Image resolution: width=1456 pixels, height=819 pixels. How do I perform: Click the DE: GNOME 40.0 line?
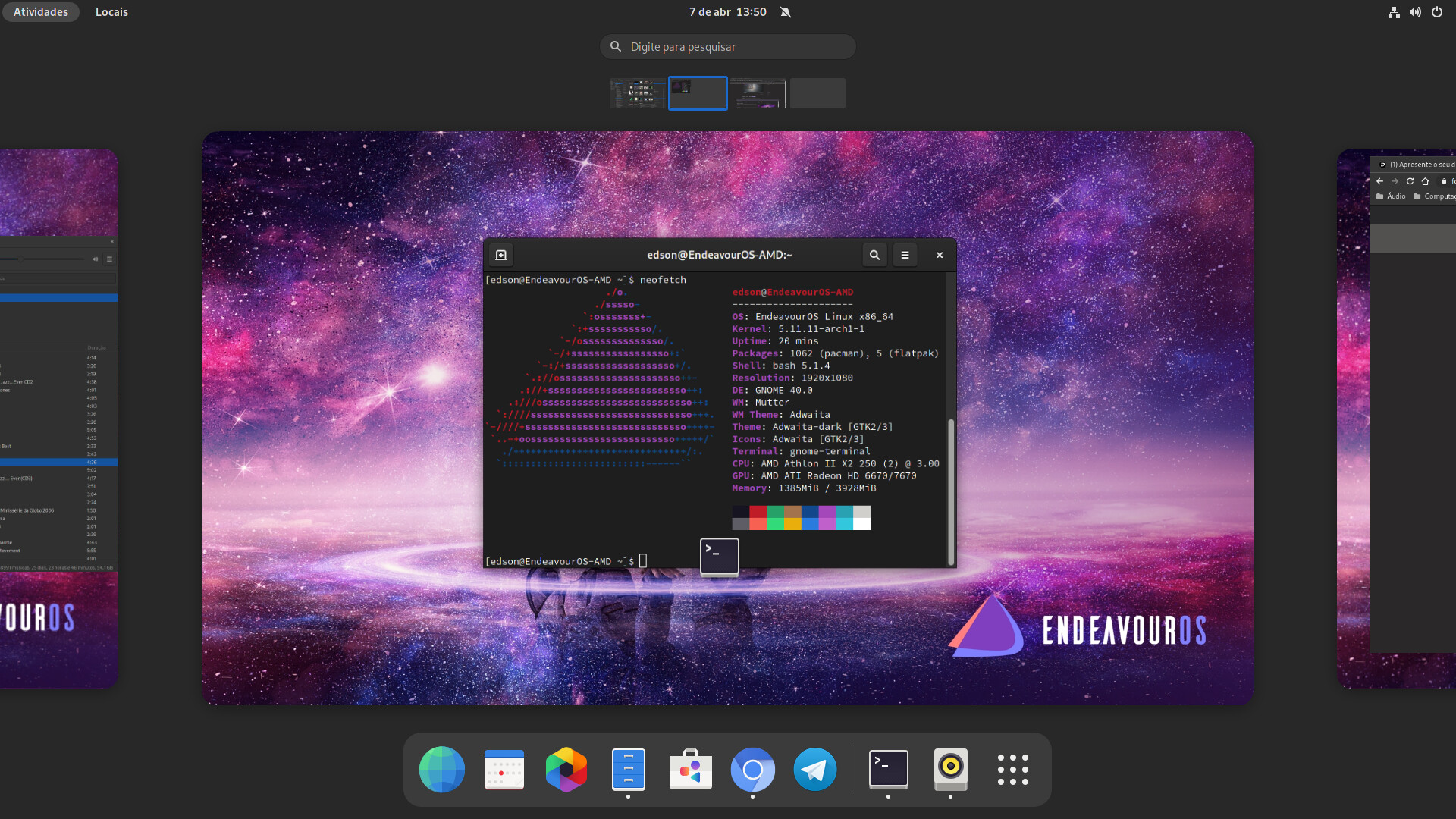[x=772, y=391]
